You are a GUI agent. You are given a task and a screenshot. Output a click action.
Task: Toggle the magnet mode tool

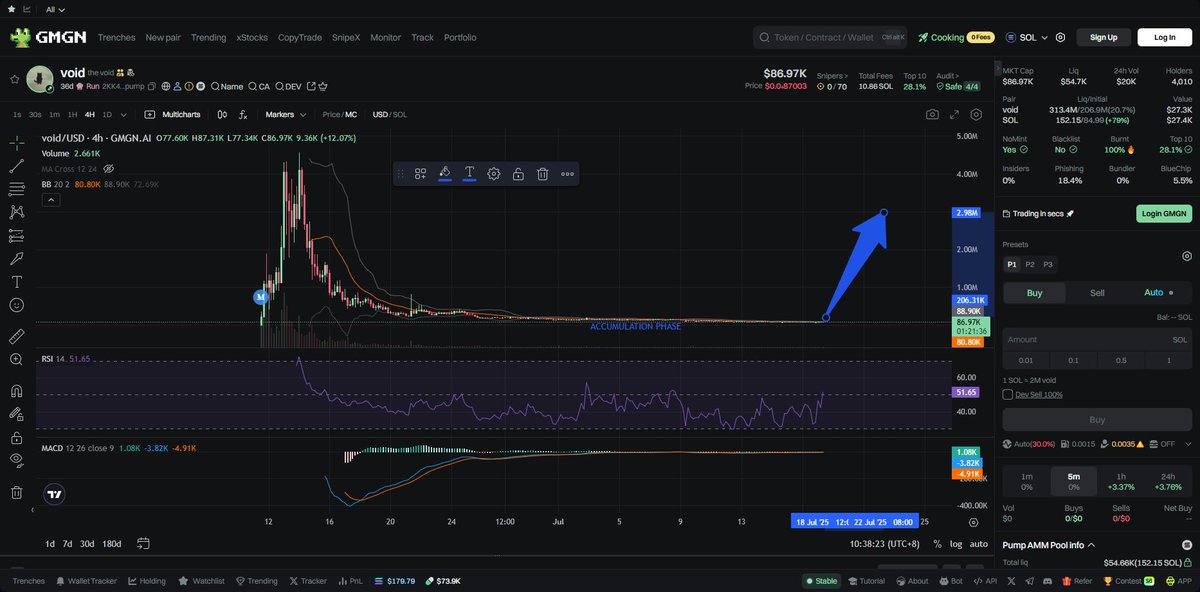tap(17, 391)
